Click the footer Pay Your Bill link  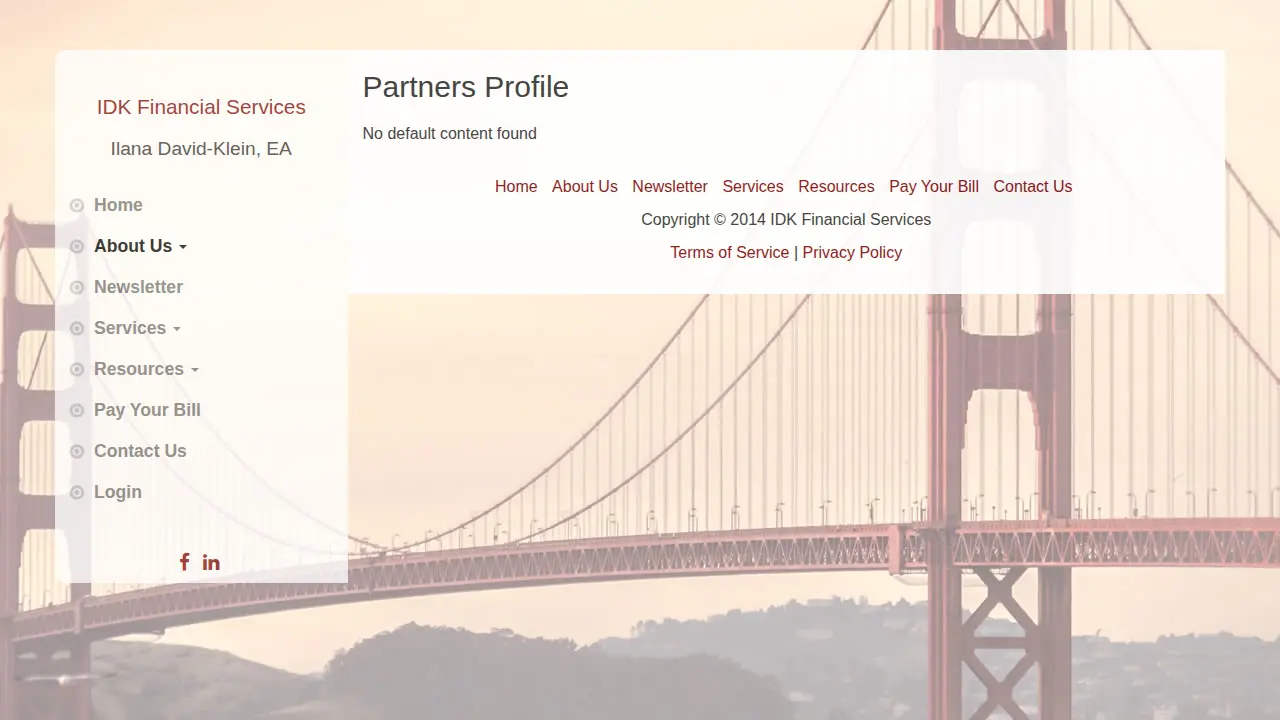coord(934,186)
